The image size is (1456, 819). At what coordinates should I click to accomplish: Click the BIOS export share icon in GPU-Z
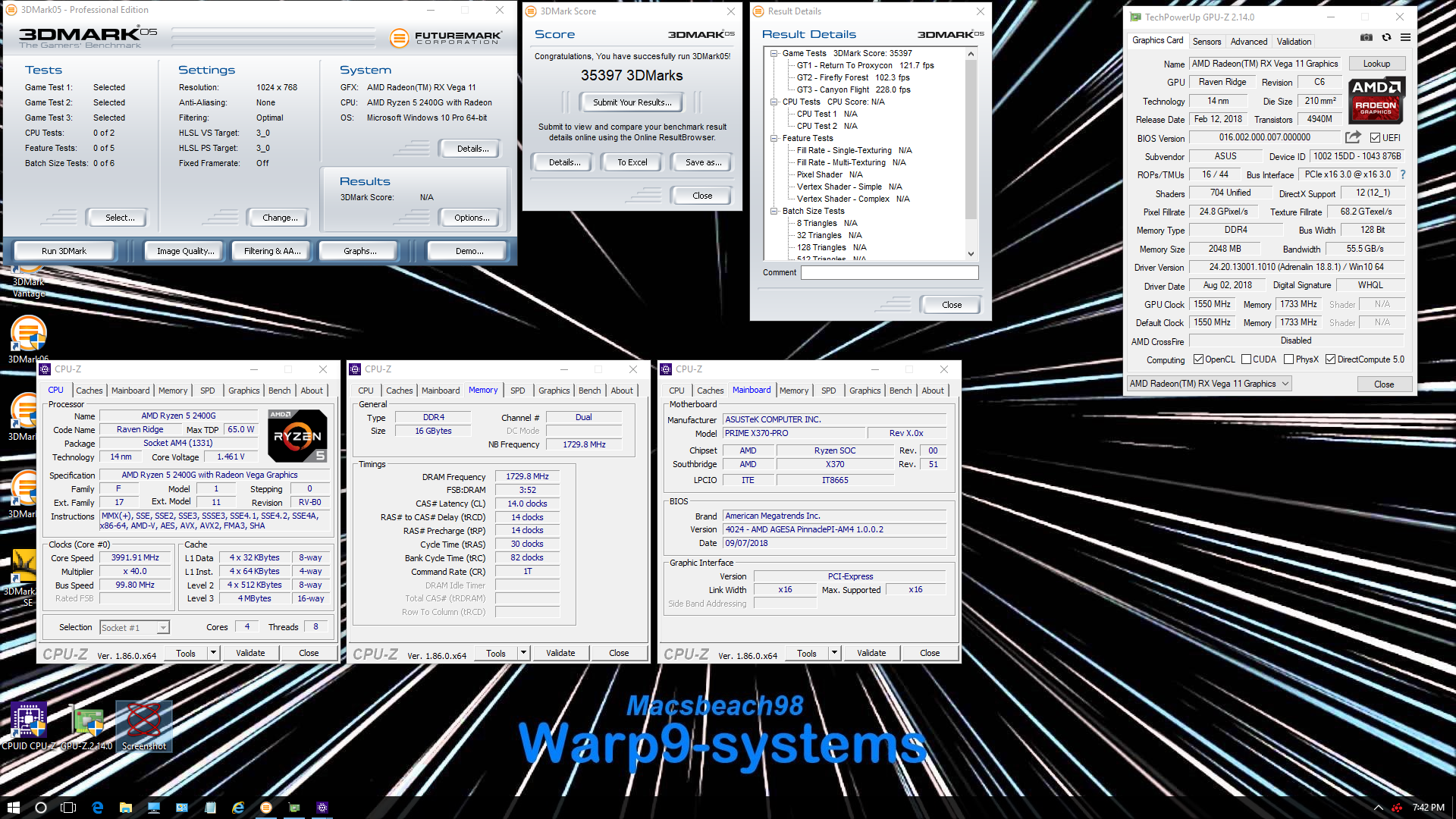[1353, 137]
